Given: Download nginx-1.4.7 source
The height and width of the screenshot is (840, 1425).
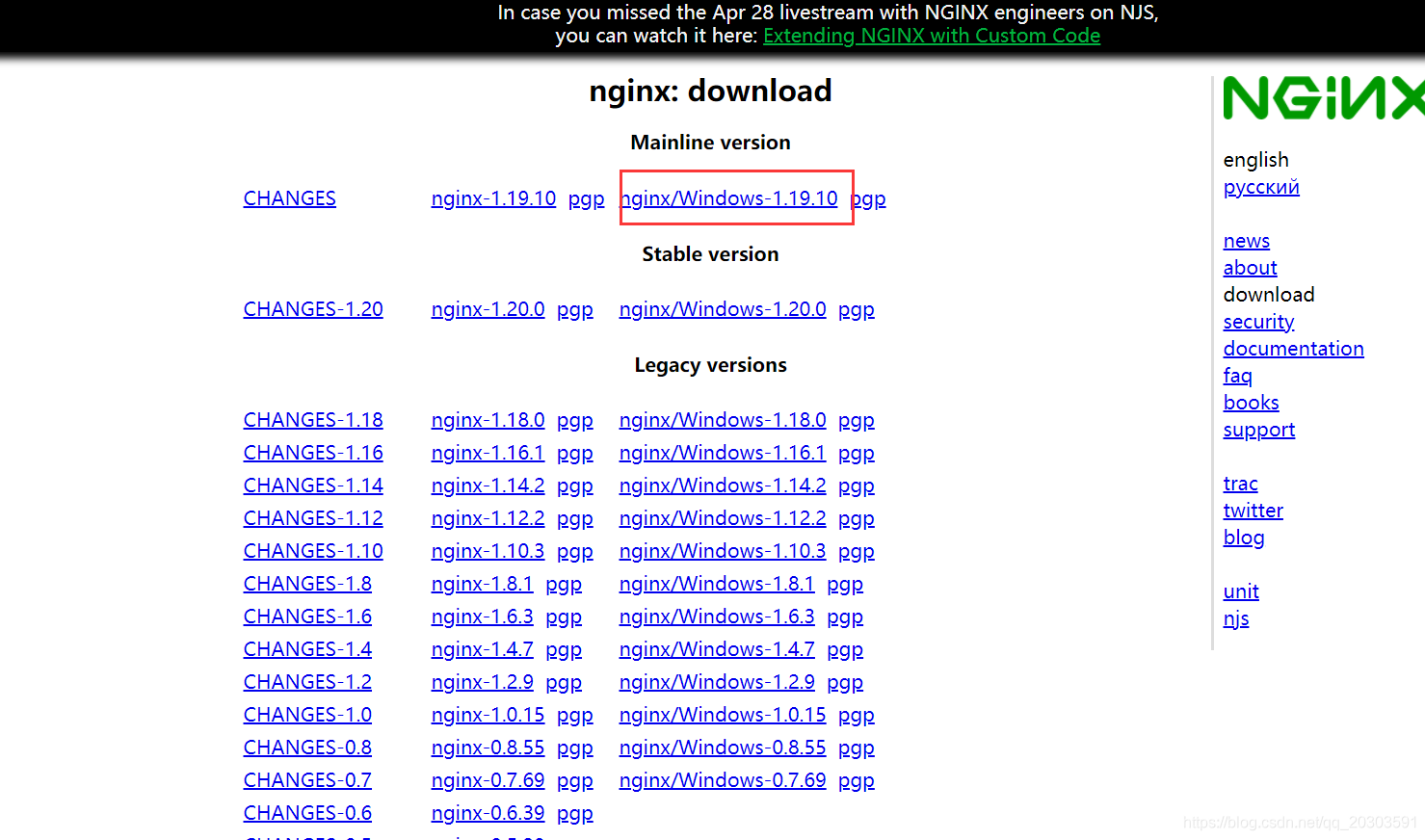Looking at the screenshot, I should [482, 649].
